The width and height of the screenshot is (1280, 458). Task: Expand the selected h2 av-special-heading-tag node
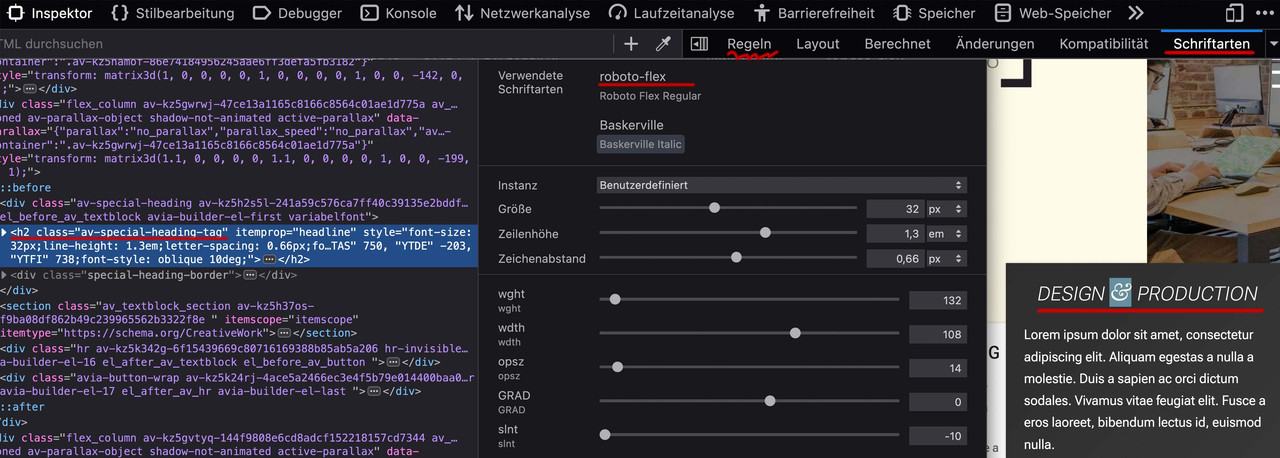[5, 231]
